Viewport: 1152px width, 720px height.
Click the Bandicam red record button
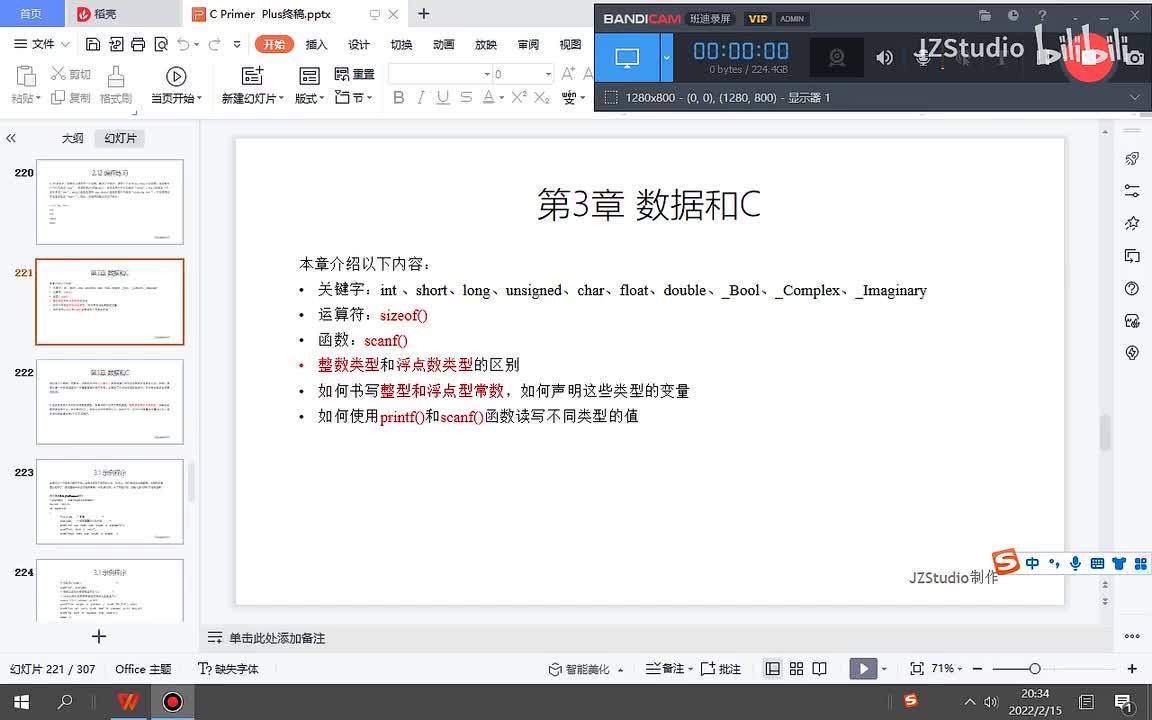pyautogui.click(x=1088, y=57)
